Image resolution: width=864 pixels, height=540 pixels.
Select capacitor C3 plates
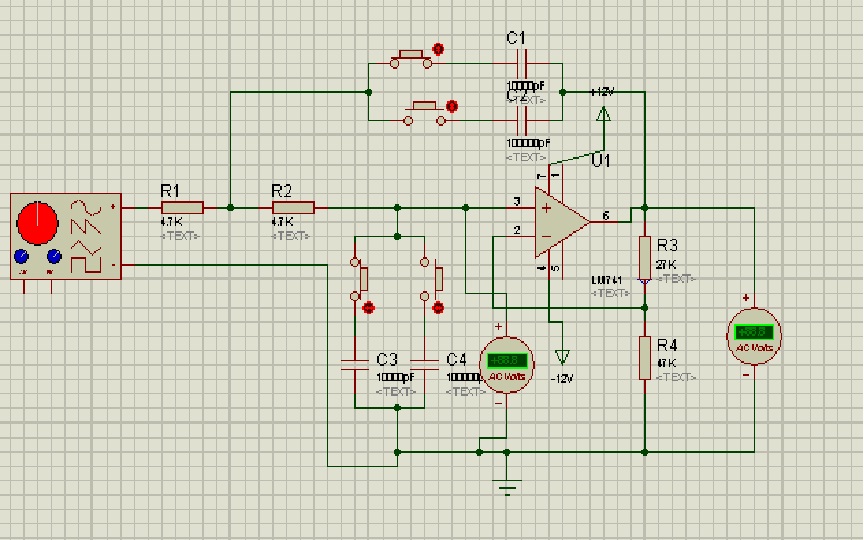pyautogui.click(x=355, y=364)
